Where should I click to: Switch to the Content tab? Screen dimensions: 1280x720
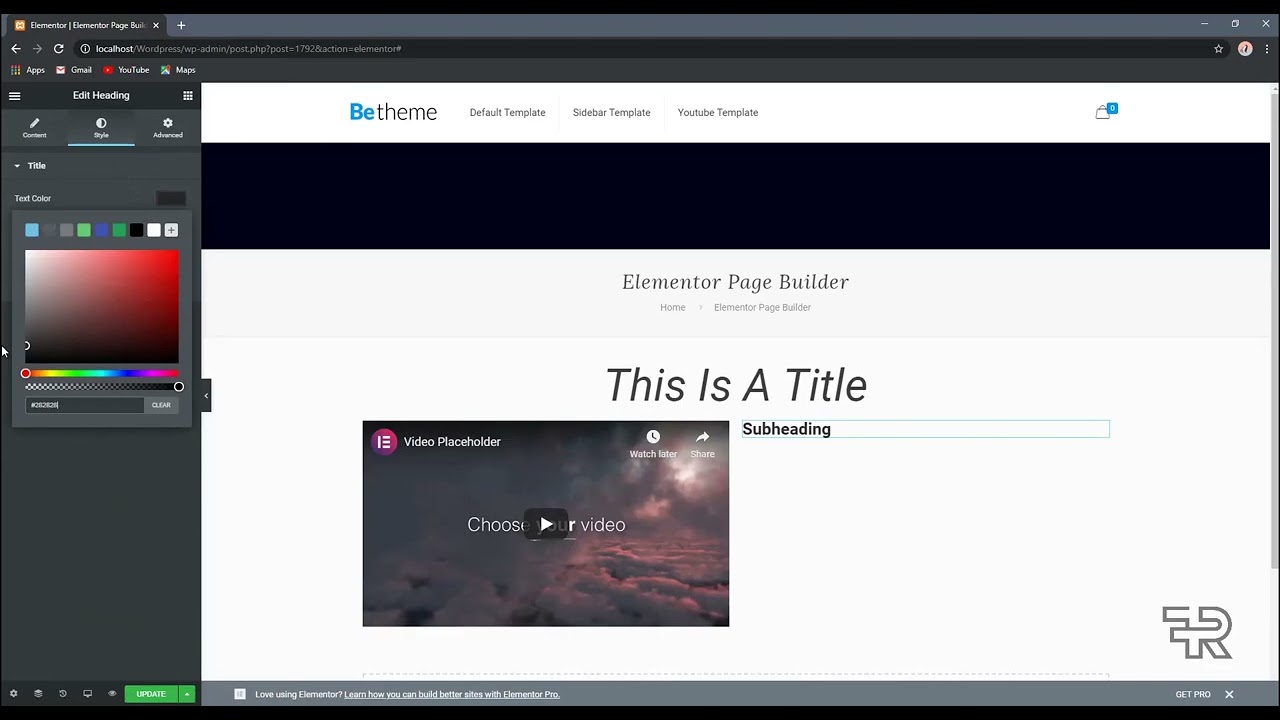tap(34, 128)
